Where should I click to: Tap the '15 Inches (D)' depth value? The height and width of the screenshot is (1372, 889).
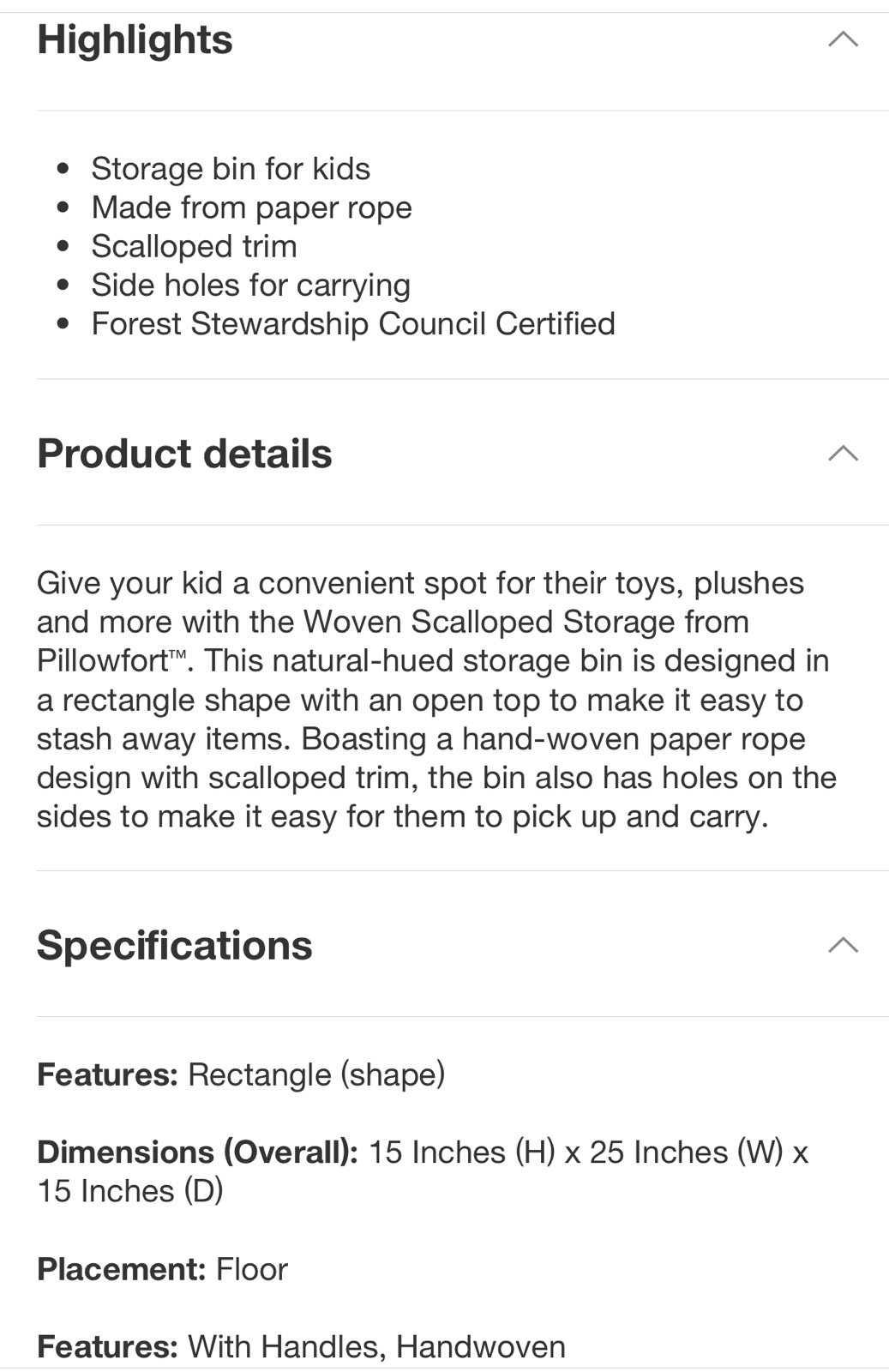tap(129, 1191)
